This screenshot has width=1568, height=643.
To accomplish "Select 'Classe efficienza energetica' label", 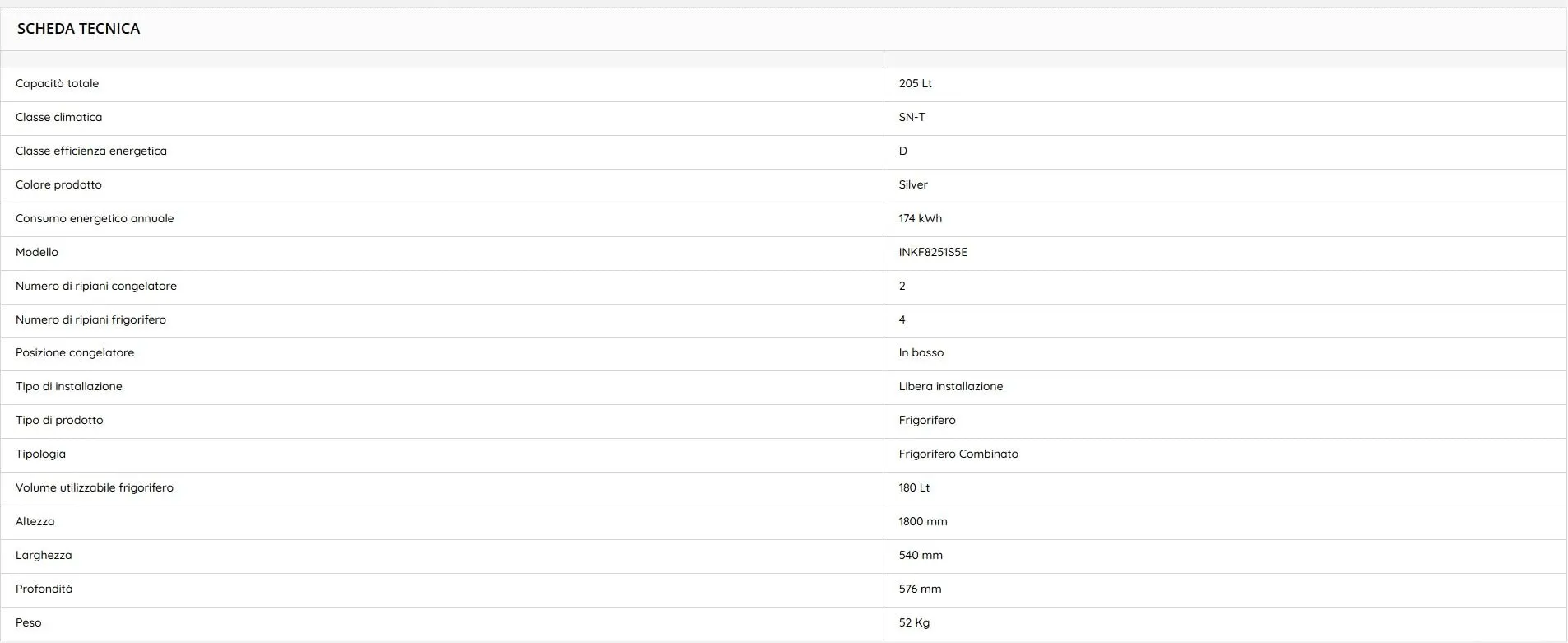I will pyautogui.click(x=90, y=151).
